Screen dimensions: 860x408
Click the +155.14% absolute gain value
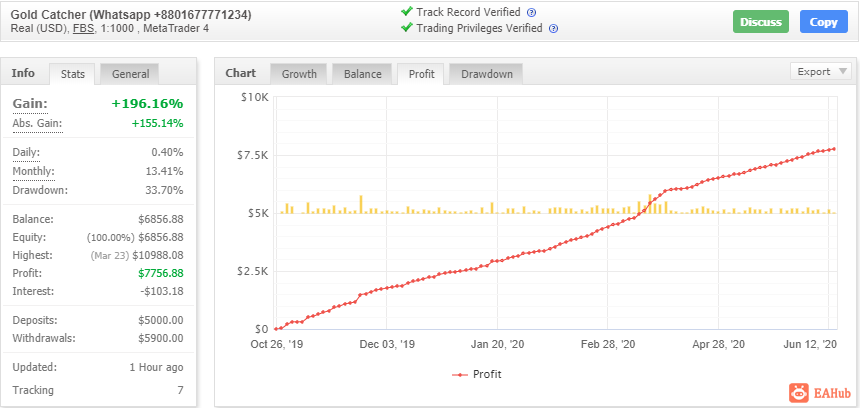pos(157,123)
